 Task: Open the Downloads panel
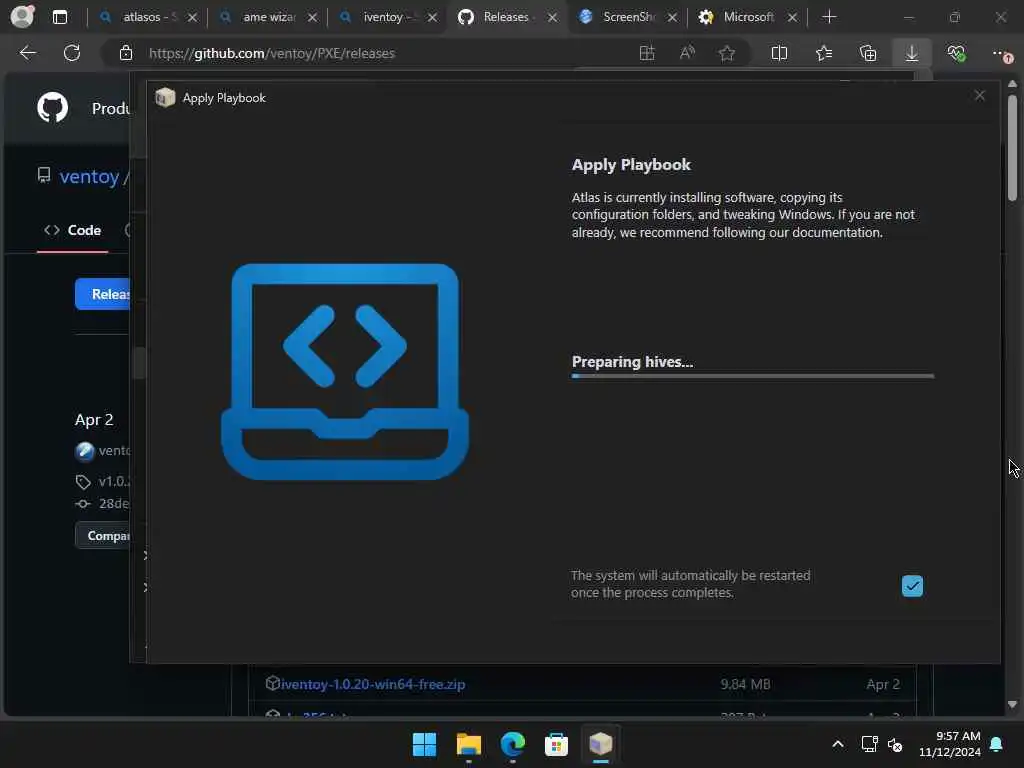[x=912, y=54]
